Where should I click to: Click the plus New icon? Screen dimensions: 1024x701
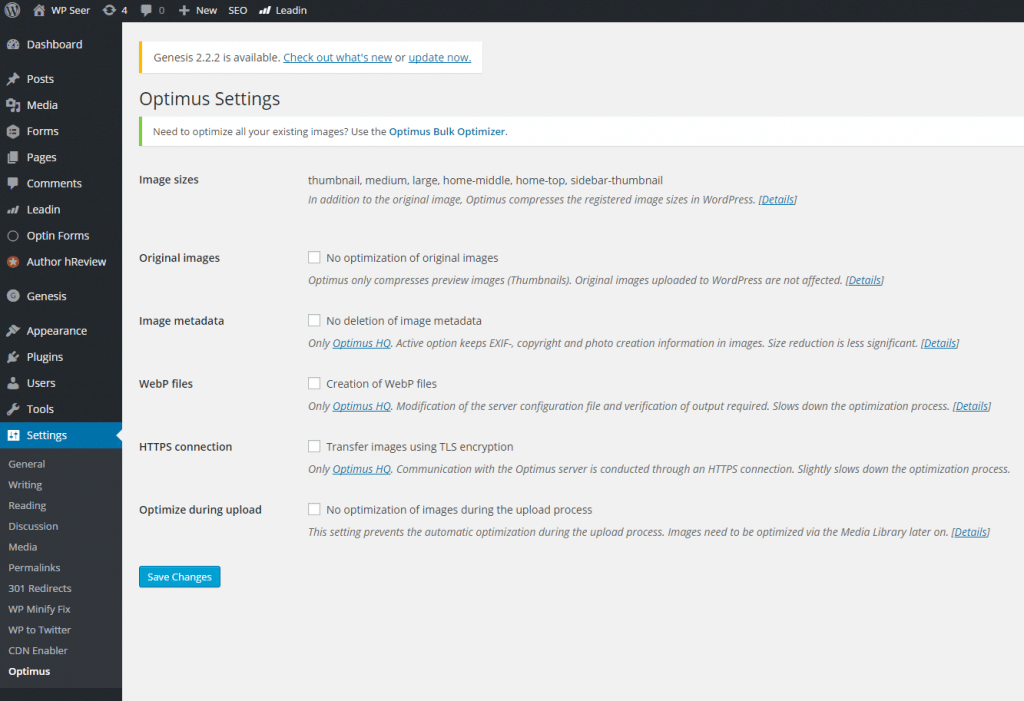[x=184, y=10]
